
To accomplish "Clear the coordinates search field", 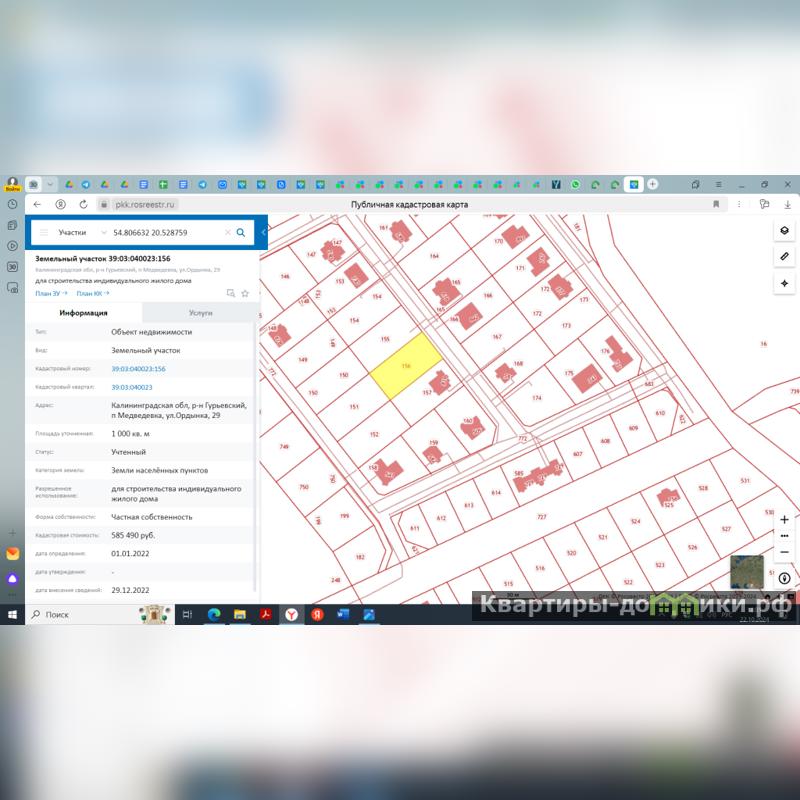I will [x=227, y=232].
